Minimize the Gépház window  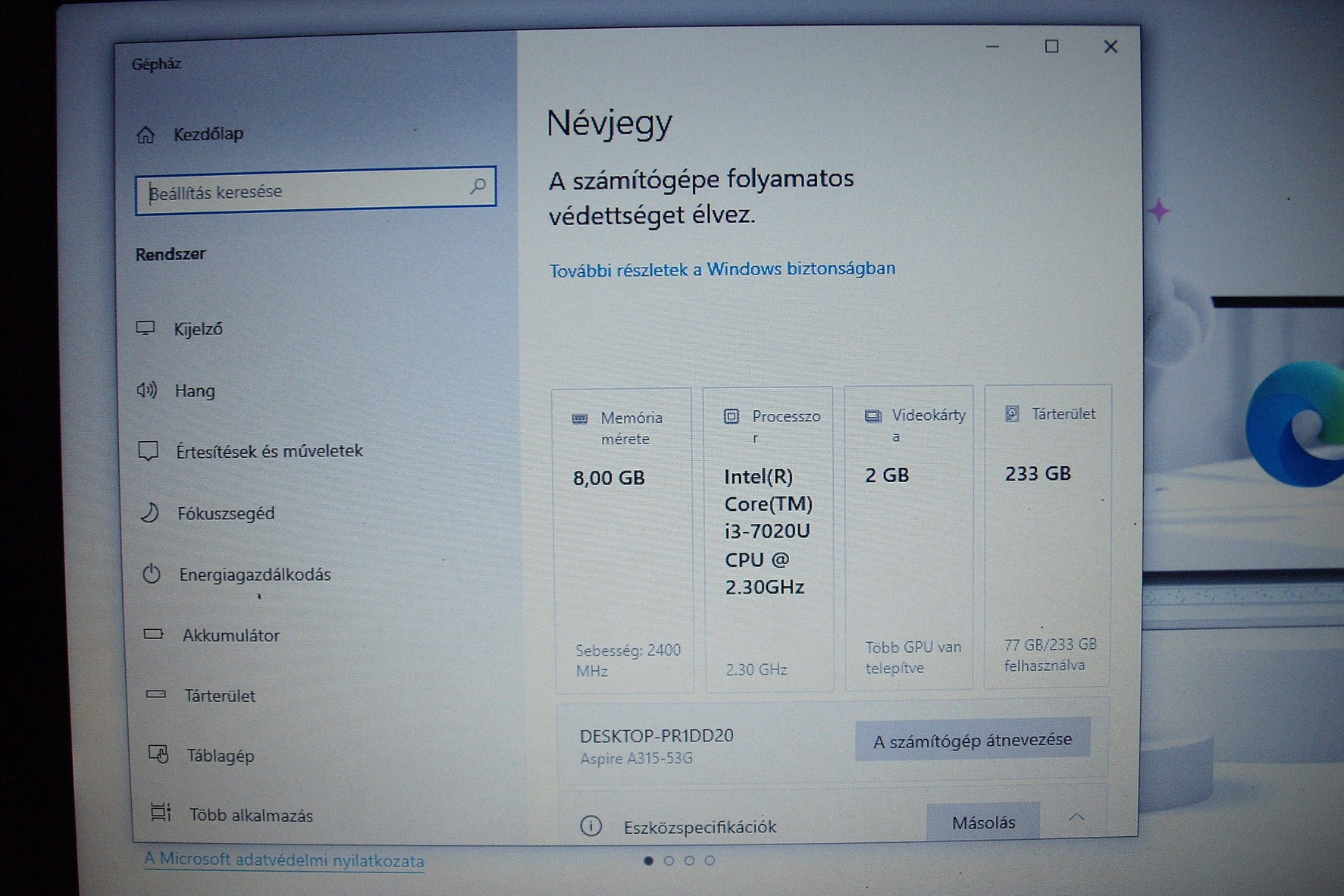coord(992,47)
